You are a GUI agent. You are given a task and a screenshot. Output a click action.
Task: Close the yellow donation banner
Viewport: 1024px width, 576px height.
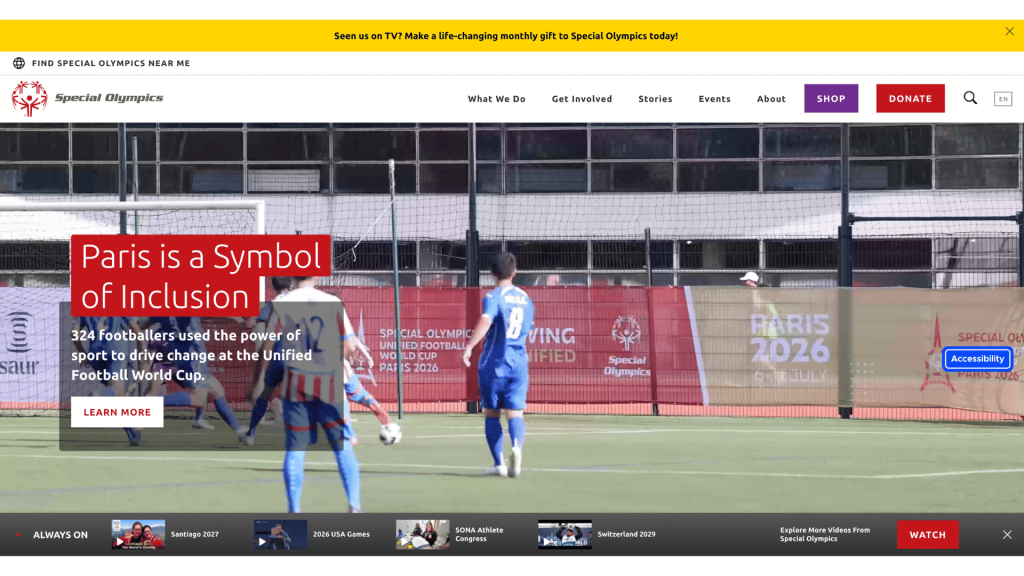1009,31
